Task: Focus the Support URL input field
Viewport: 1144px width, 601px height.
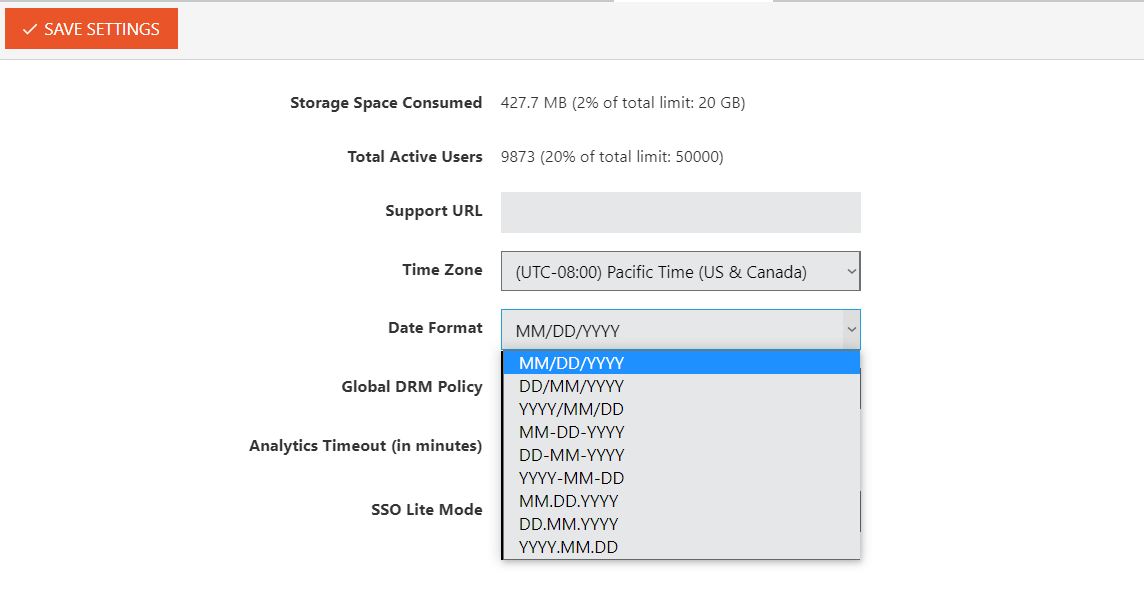Action: (680, 212)
